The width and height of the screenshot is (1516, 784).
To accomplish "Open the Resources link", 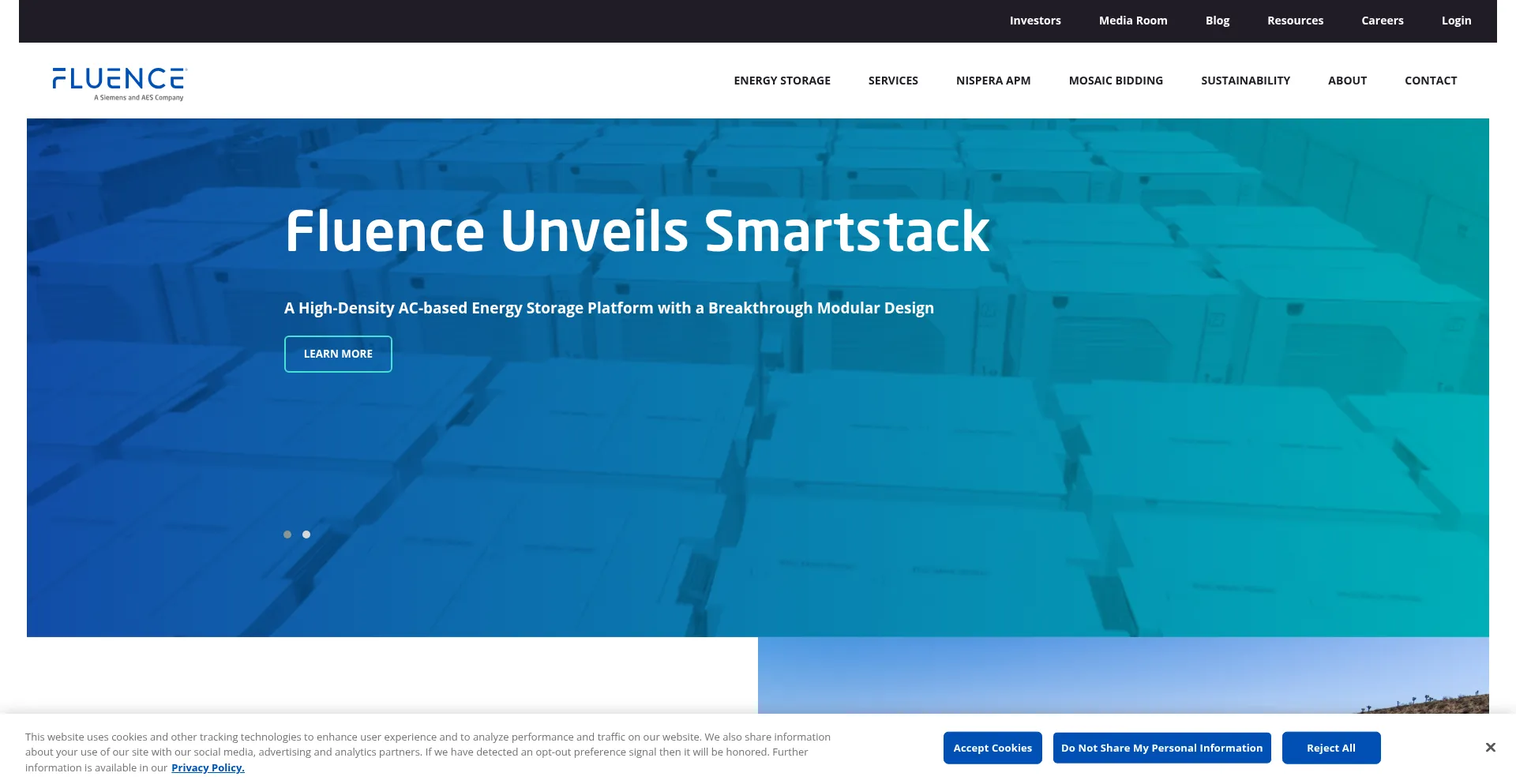I will click(x=1295, y=21).
